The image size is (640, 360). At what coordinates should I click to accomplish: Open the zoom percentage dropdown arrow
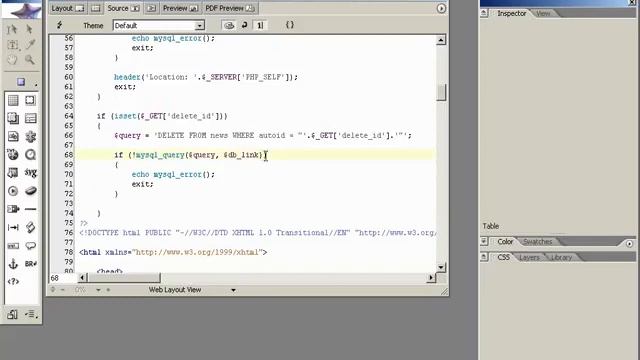tap(98, 290)
